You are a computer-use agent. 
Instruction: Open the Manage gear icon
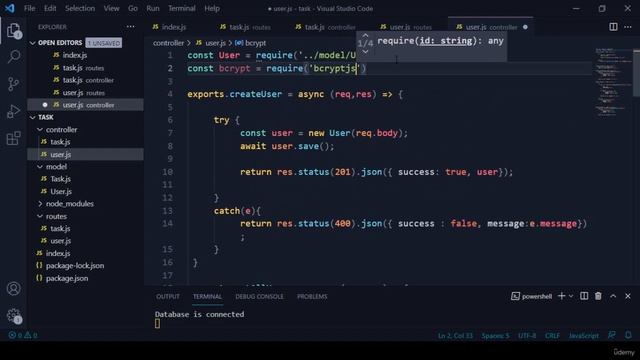click(x=13, y=315)
